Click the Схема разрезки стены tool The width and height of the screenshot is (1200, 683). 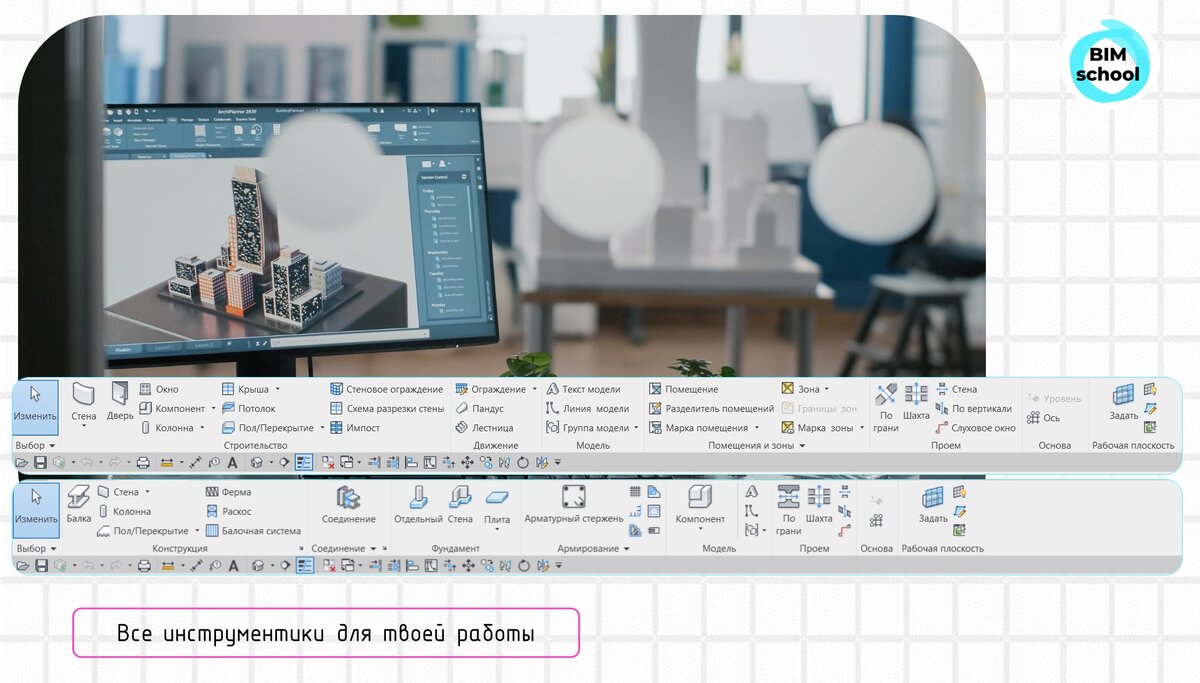pyautogui.click(x=386, y=408)
